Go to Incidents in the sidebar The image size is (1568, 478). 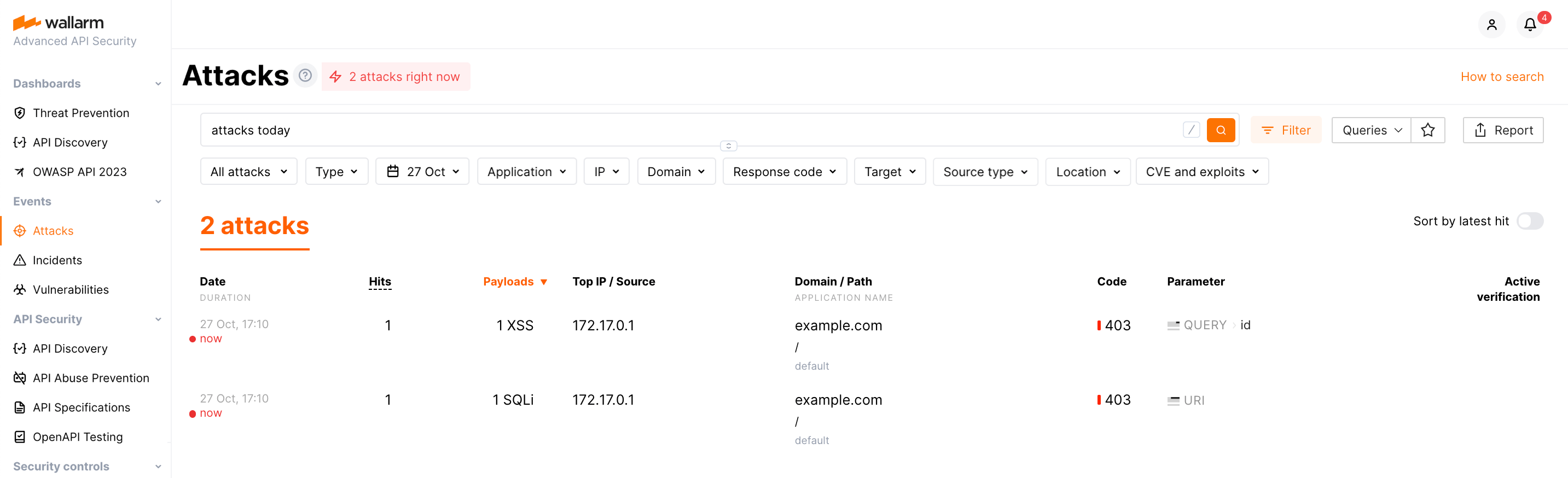(56, 260)
